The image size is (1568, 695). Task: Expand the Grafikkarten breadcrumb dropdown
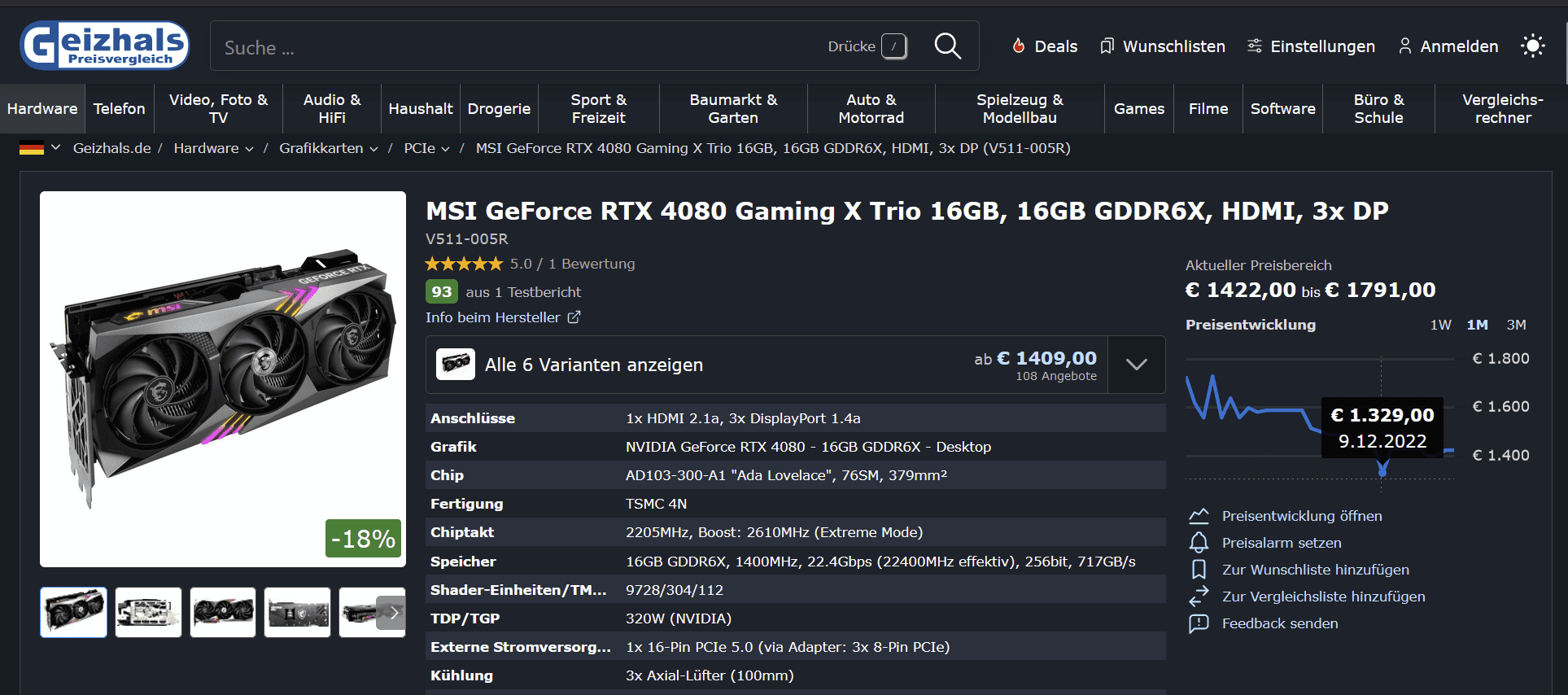click(373, 149)
